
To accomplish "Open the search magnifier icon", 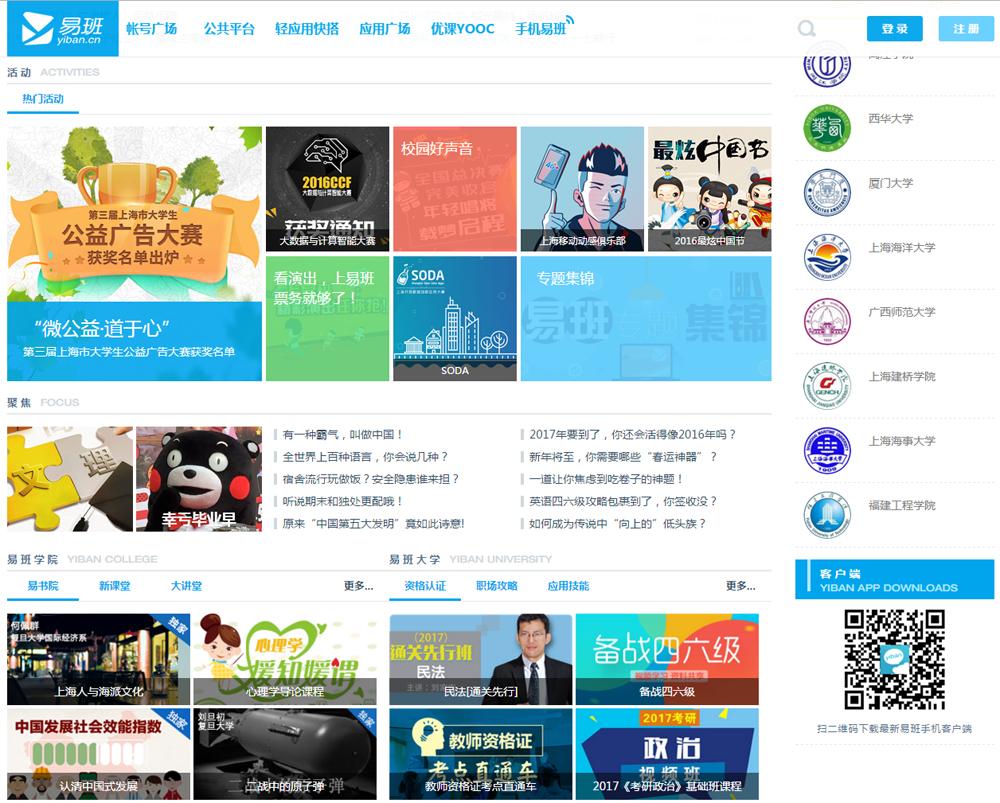I will click(807, 29).
